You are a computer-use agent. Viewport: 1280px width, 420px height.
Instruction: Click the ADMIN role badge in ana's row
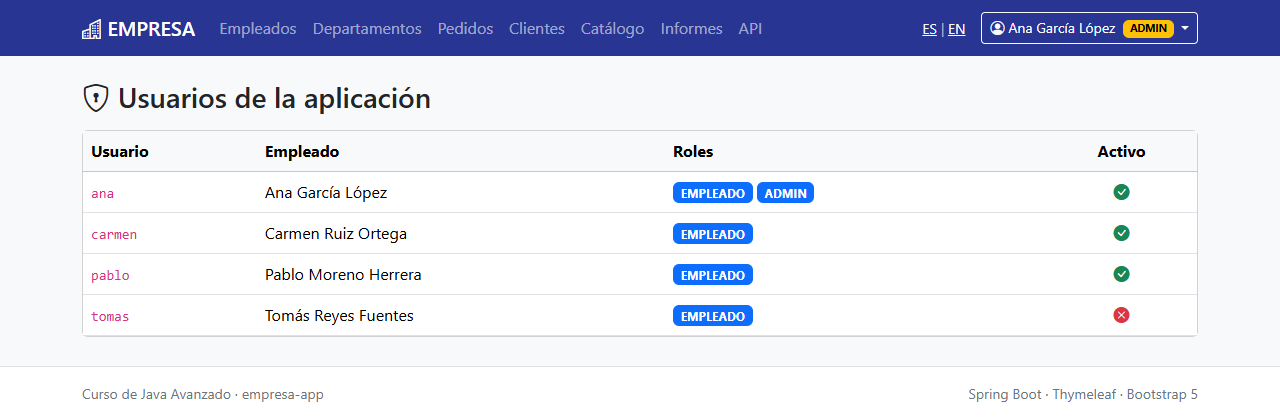(x=785, y=193)
